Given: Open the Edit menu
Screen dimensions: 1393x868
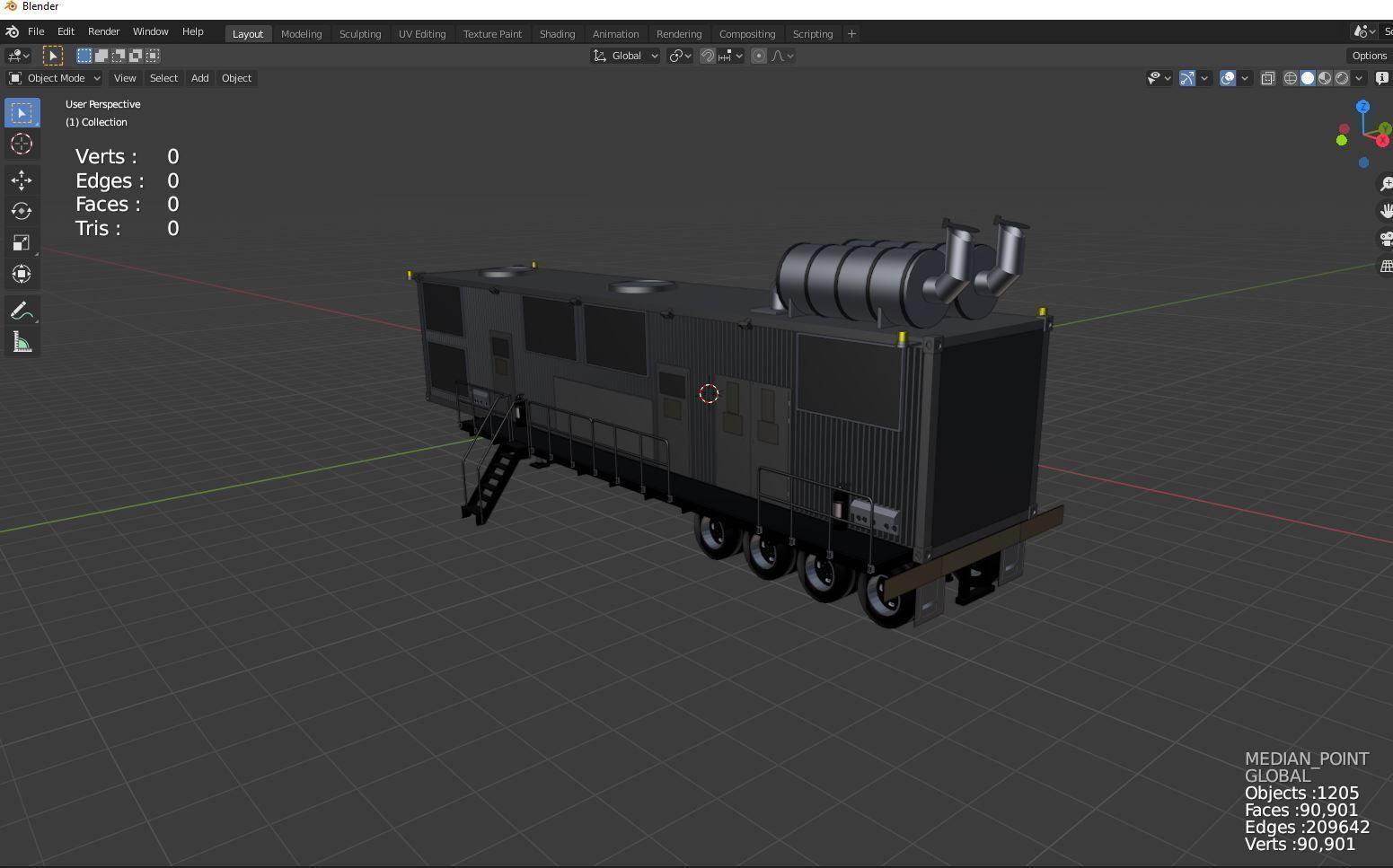Looking at the screenshot, I should pyautogui.click(x=66, y=31).
